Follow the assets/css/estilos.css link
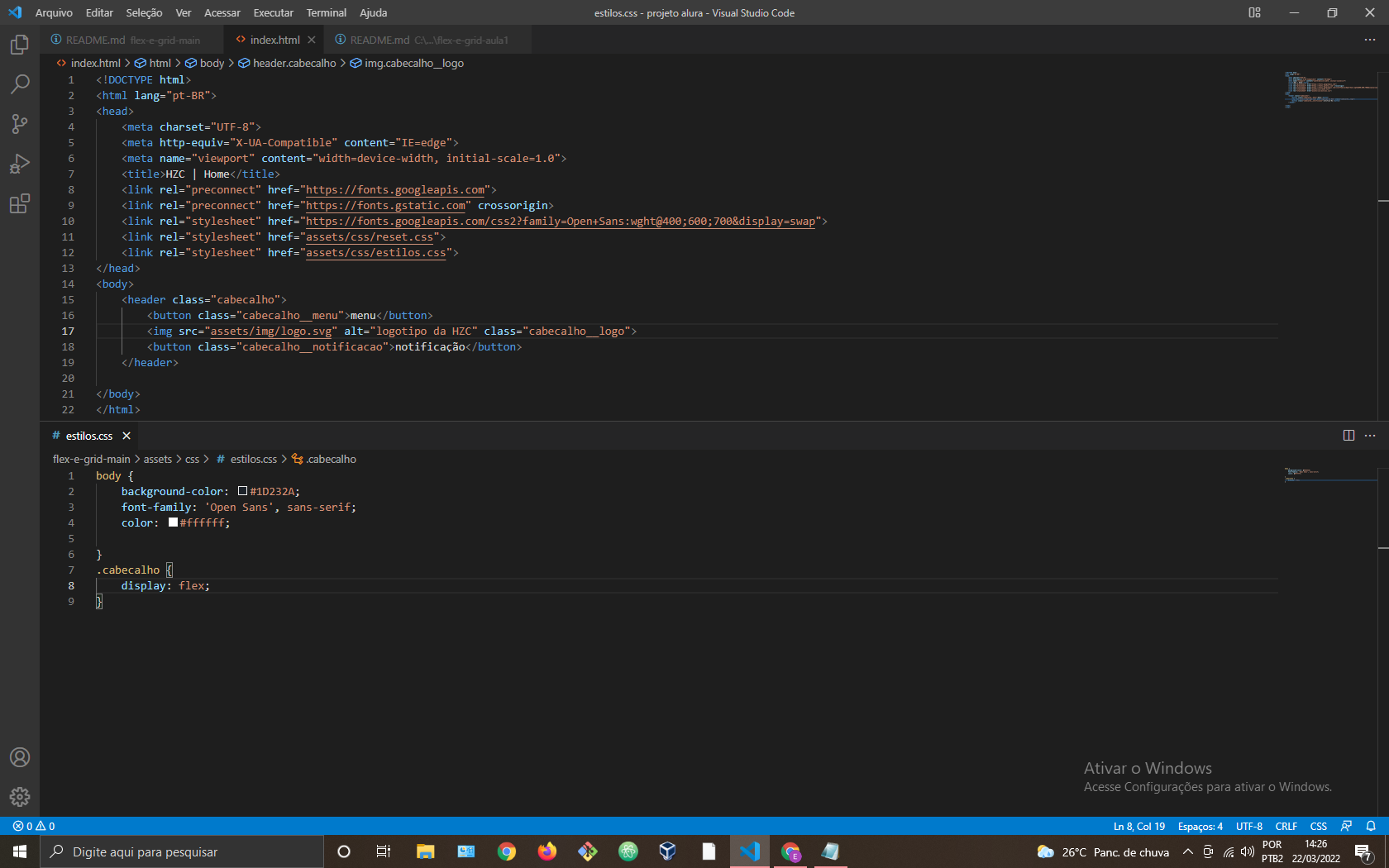1389x868 pixels. (x=376, y=253)
